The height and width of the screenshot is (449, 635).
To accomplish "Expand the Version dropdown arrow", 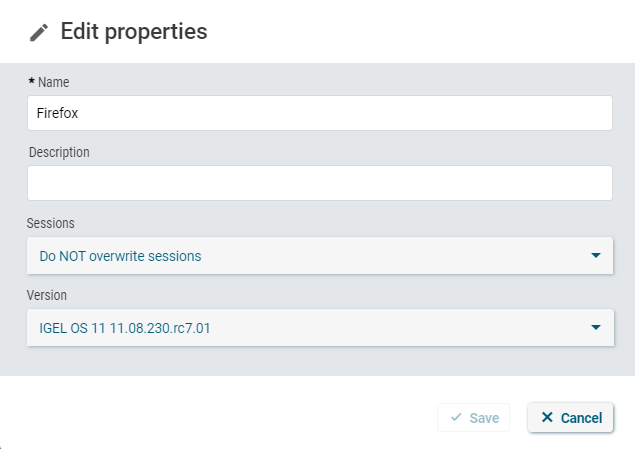I will tap(596, 327).
